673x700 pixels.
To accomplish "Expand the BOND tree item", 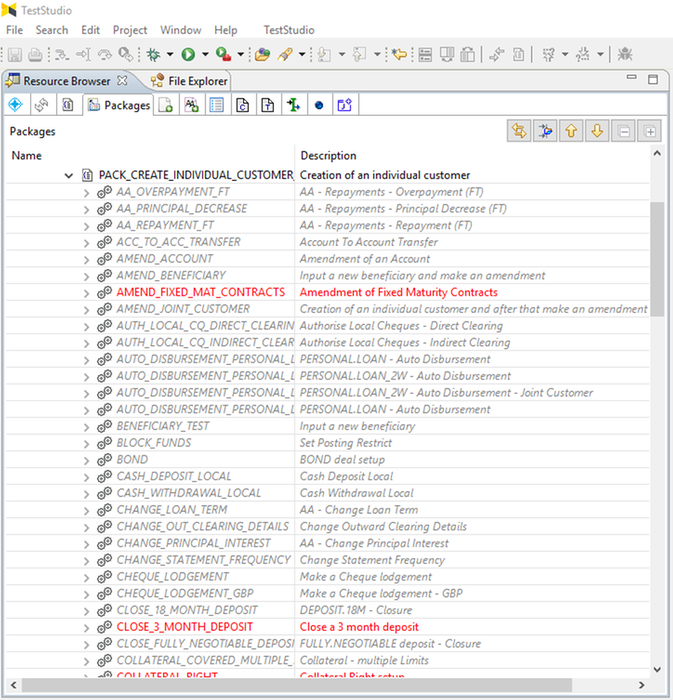I will click(86, 460).
